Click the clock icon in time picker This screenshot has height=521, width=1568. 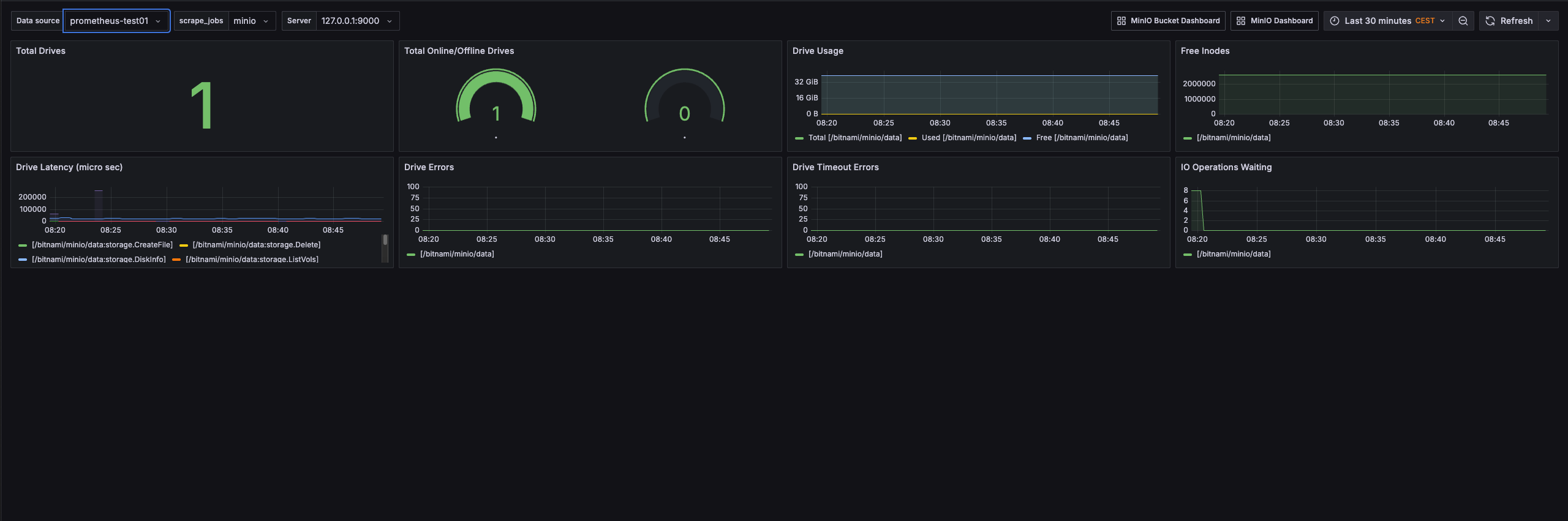coord(1335,21)
